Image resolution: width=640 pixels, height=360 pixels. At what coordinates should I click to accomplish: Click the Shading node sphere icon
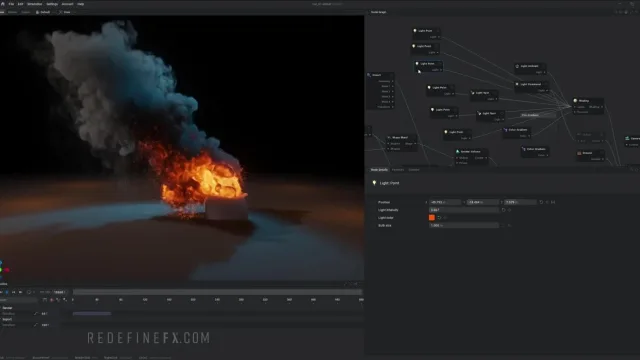point(576,100)
